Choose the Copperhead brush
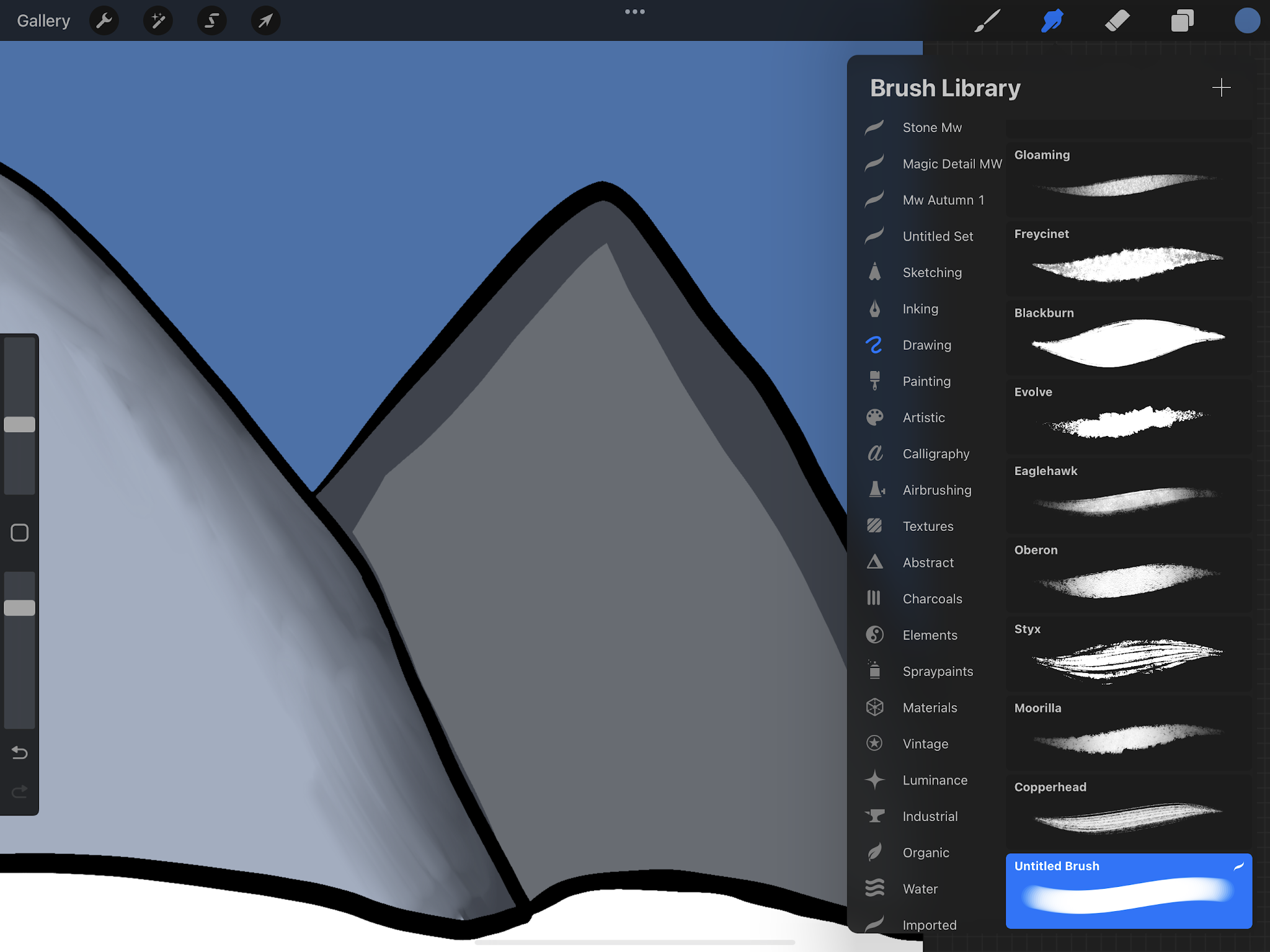 pyautogui.click(x=1129, y=812)
